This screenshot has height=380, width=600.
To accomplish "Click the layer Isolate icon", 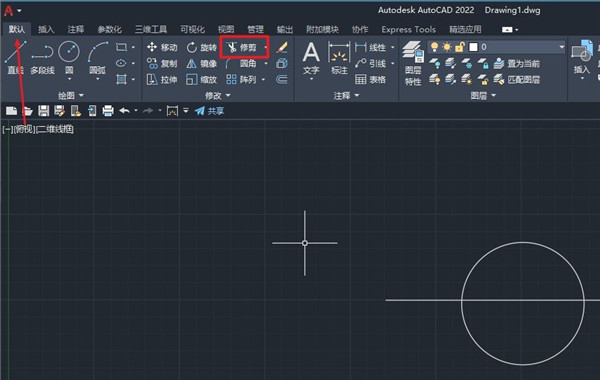I will [x=450, y=63].
